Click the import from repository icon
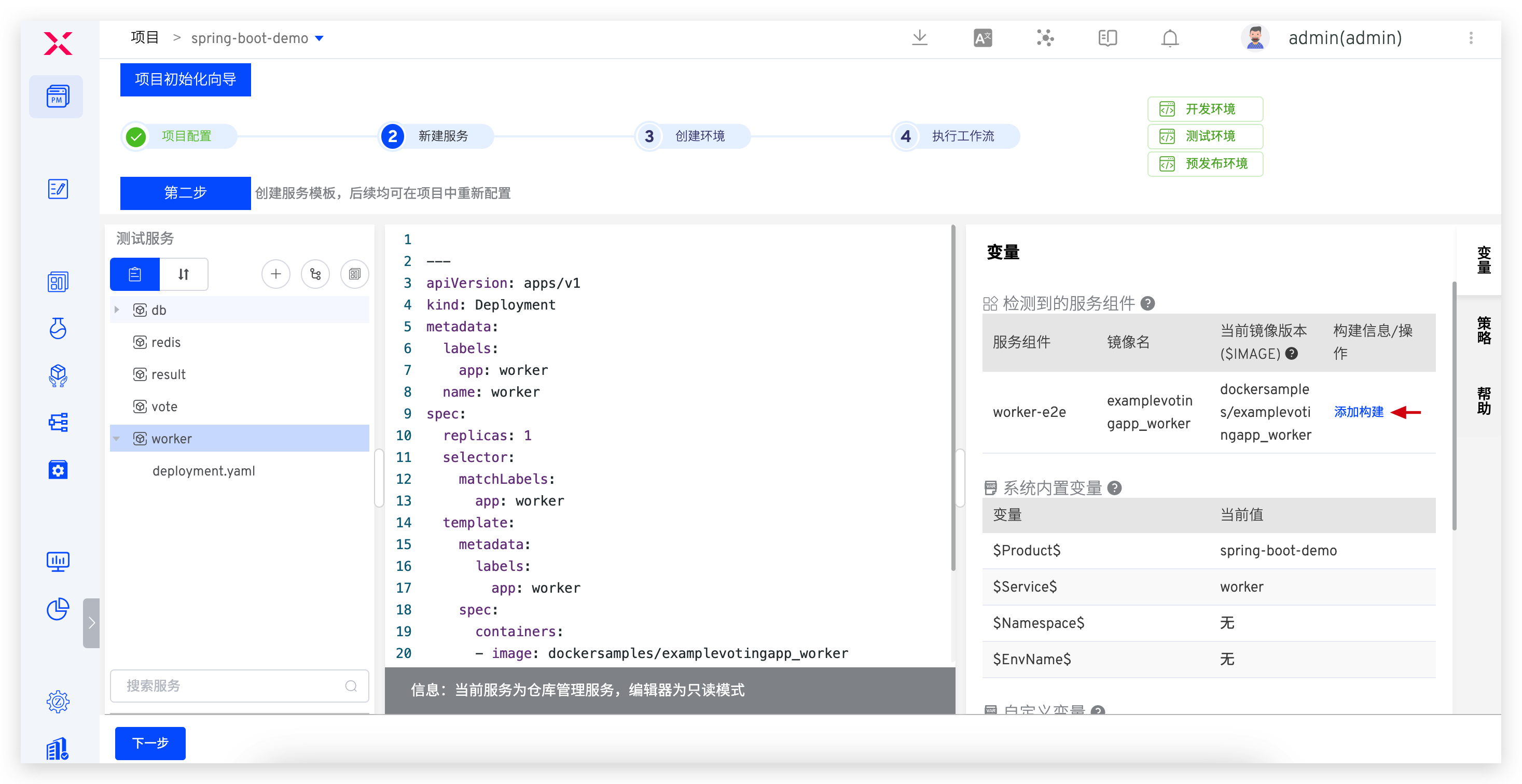The height and width of the screenshot is (784, 1522). coord(315,274)
